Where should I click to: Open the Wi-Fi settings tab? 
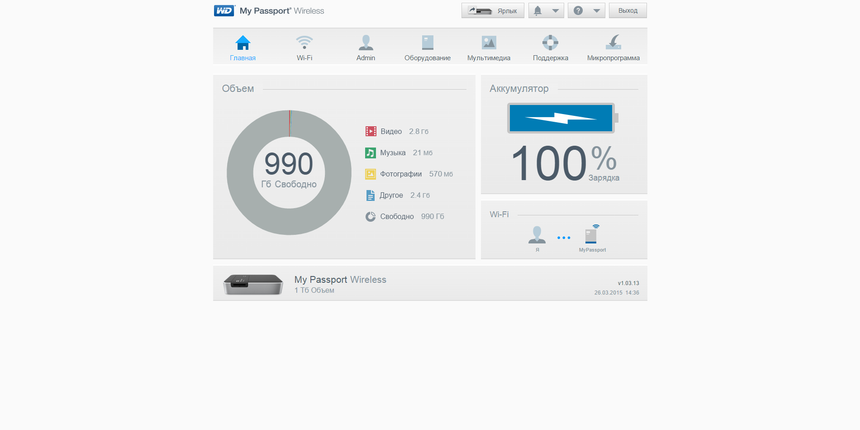pyautogui.click(x=304, y=48)
